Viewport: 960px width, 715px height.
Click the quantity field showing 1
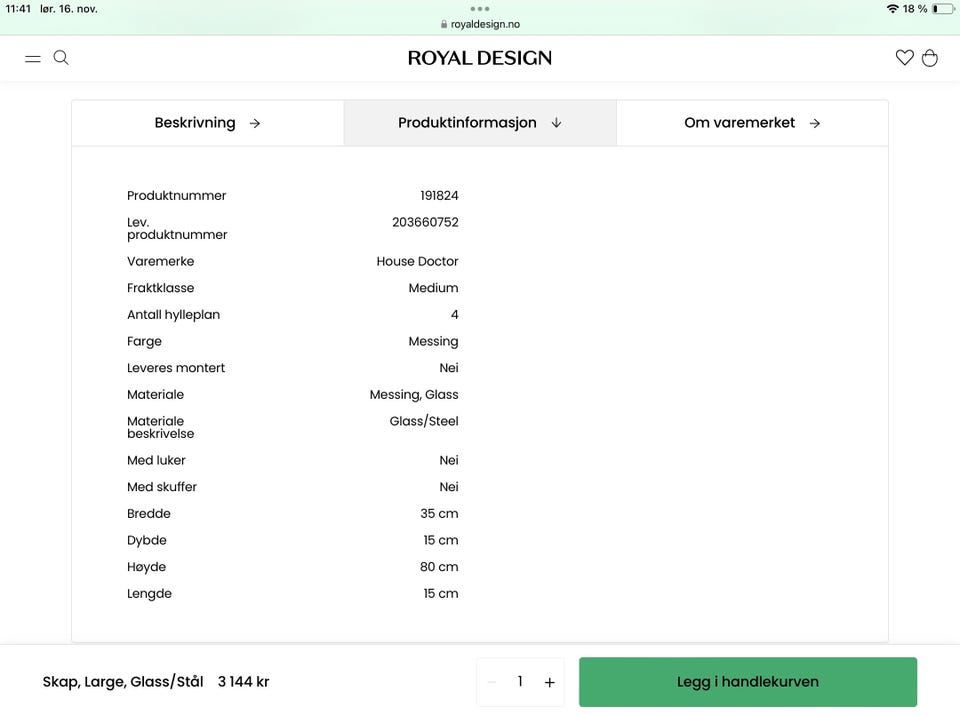click(520, 681)
